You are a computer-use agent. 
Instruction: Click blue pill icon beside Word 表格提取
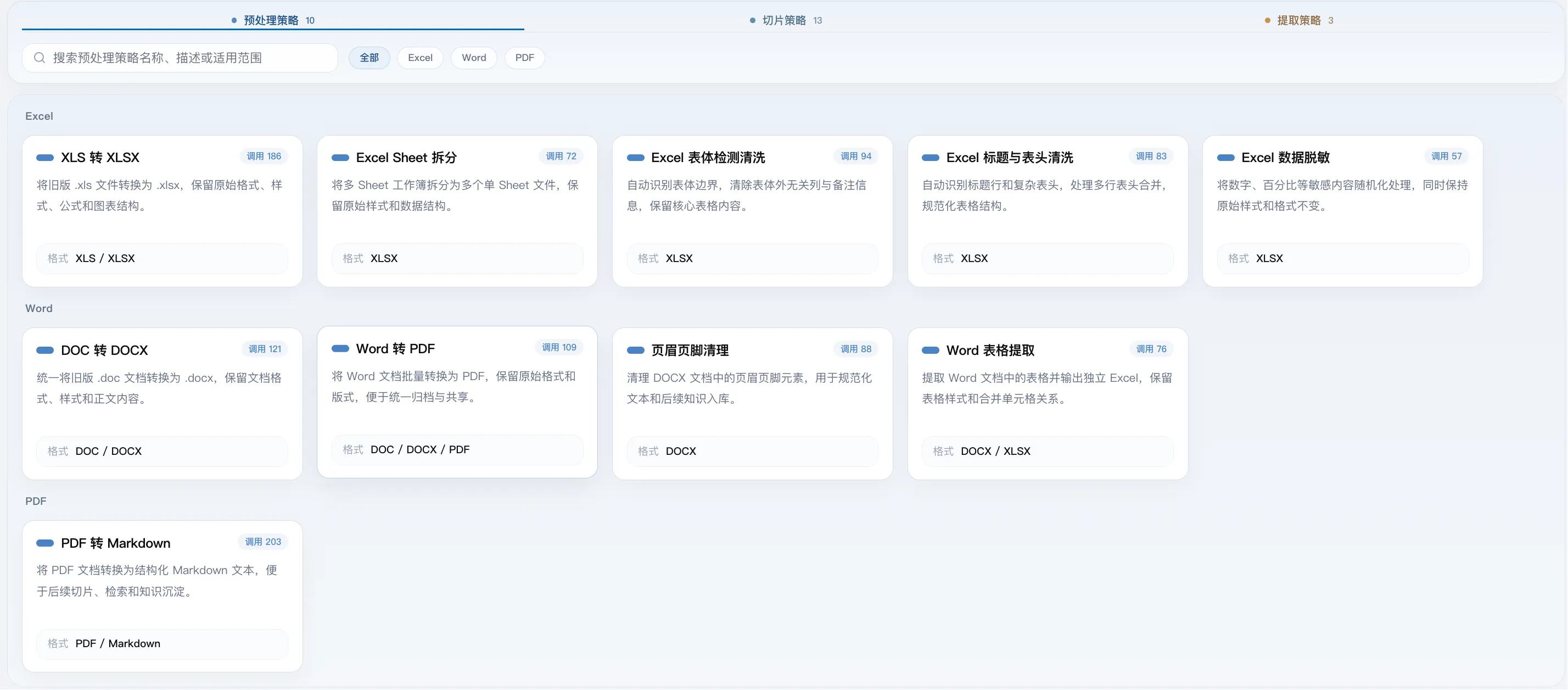pyautogui.click(x=931, y=350)
